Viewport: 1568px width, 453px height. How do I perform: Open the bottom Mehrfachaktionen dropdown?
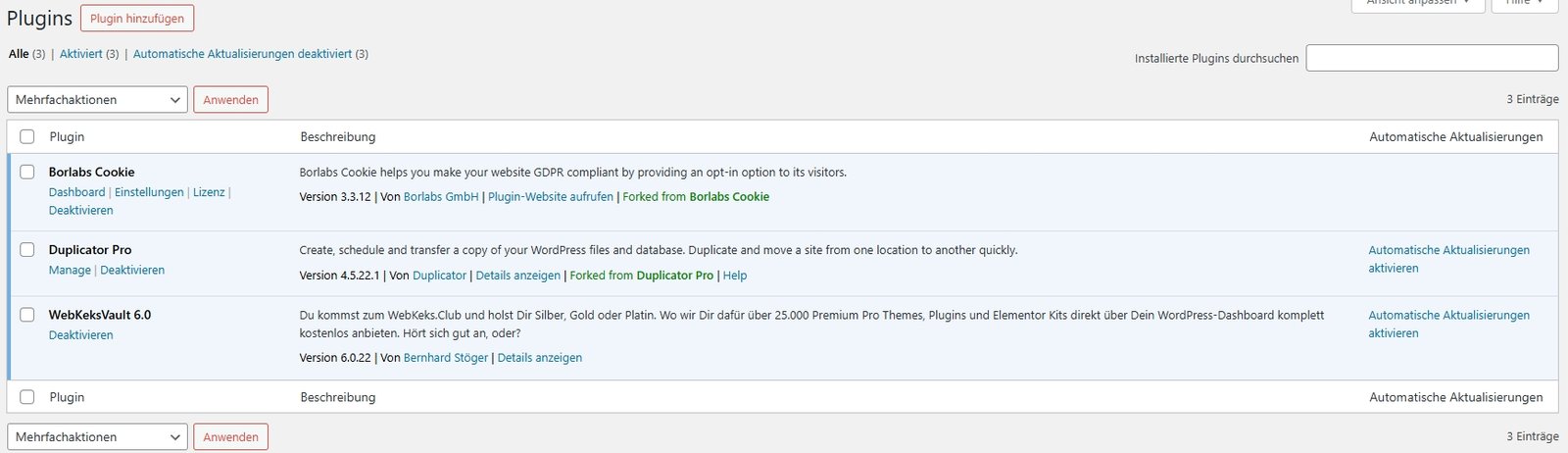point(97,437)
